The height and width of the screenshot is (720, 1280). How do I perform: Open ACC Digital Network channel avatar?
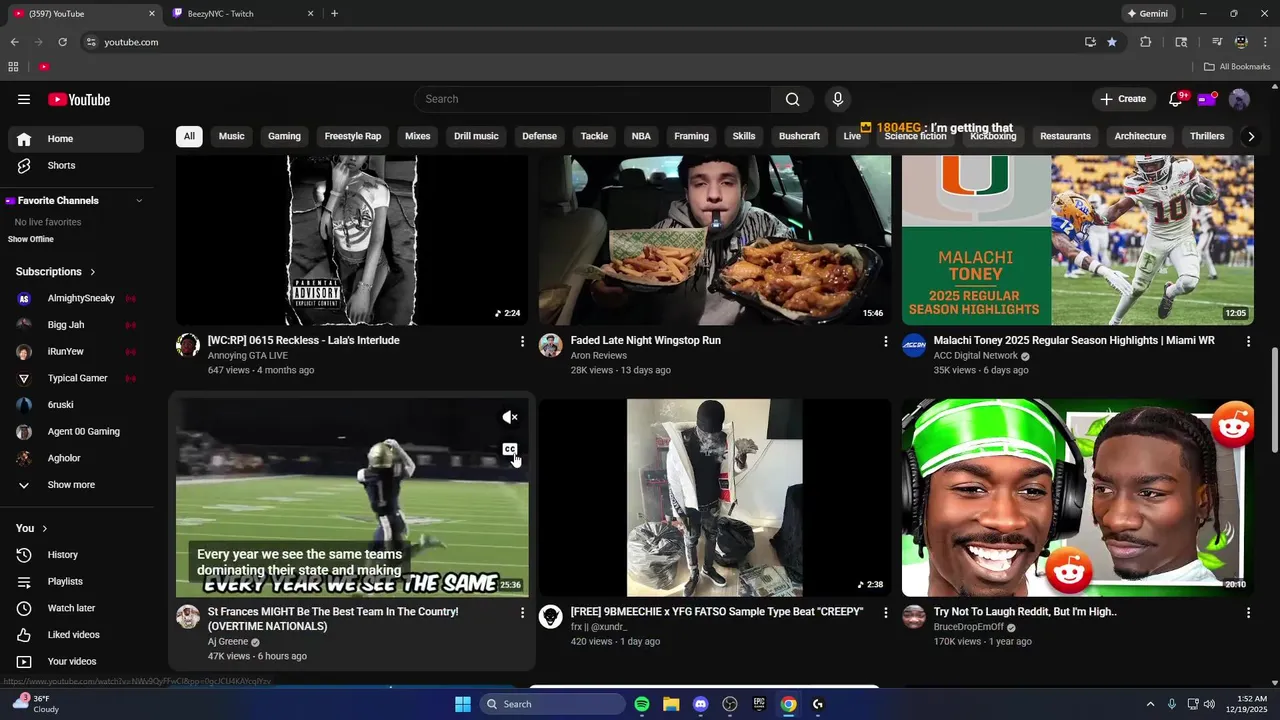pyautogui.click(x=914, y=346)
